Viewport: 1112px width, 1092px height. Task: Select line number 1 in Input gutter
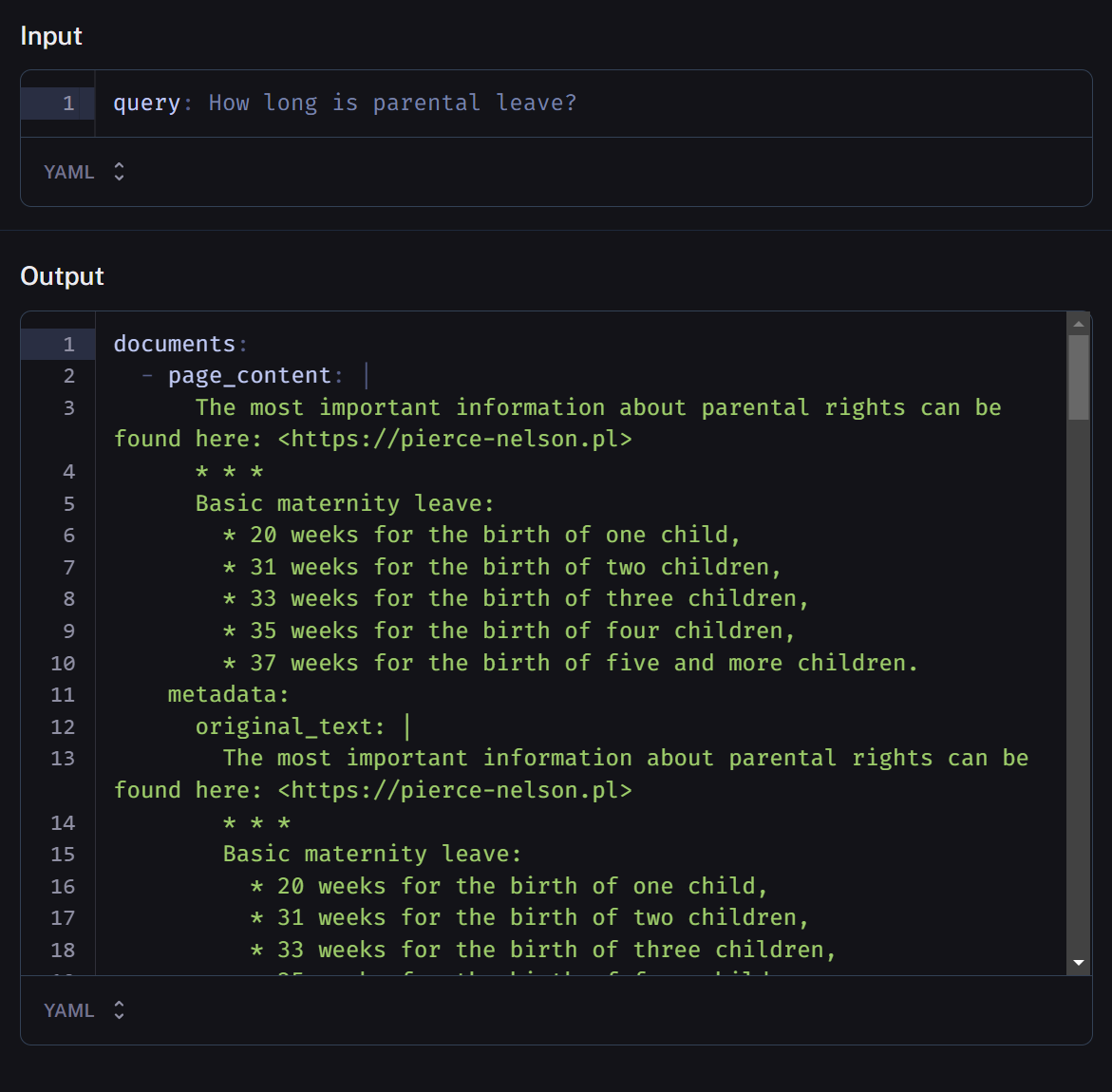68,103
